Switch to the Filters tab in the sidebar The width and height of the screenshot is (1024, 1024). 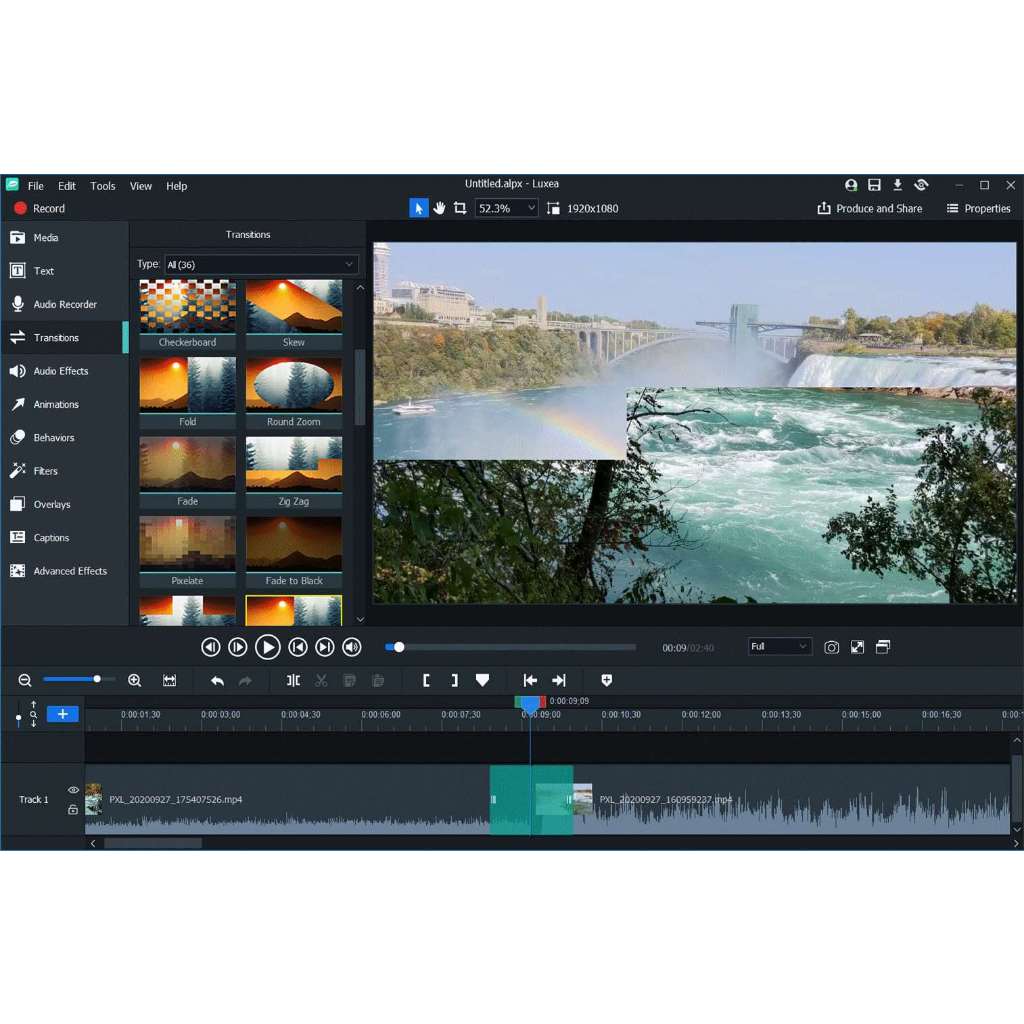pyautogui.click(x=46, y=471)
